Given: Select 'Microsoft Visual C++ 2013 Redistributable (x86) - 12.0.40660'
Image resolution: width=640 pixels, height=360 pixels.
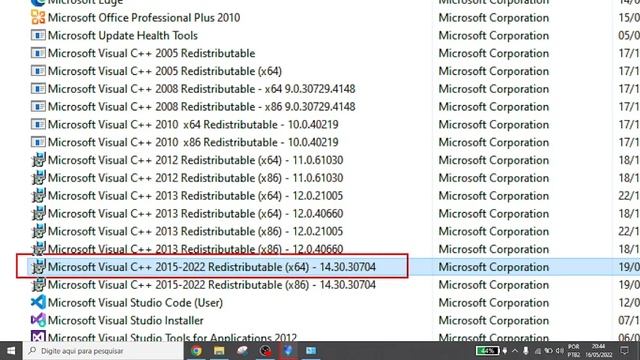Looking at the screenshot, I should (x=196, y=249).
